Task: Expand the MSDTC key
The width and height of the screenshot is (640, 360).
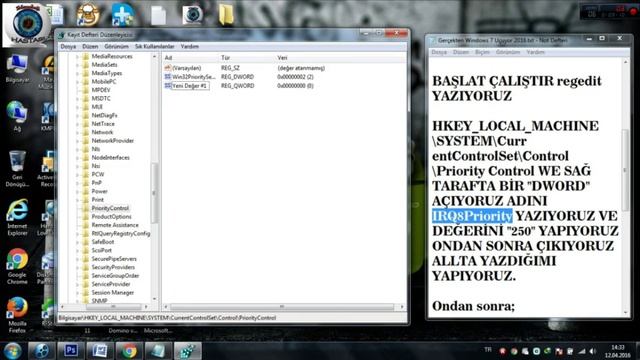Action: tap(77, 99)
